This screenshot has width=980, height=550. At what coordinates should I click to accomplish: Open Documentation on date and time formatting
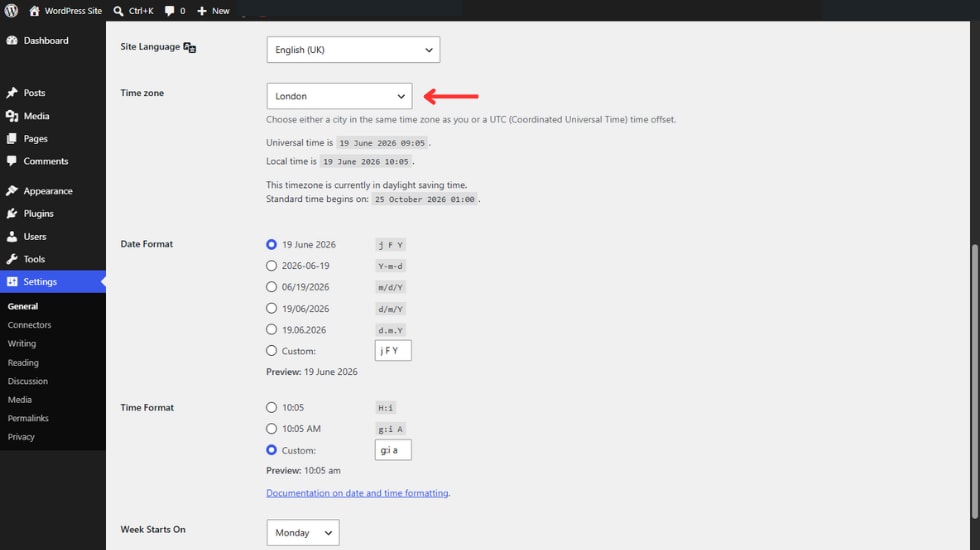pyautogui.click(x=358, y=493)
